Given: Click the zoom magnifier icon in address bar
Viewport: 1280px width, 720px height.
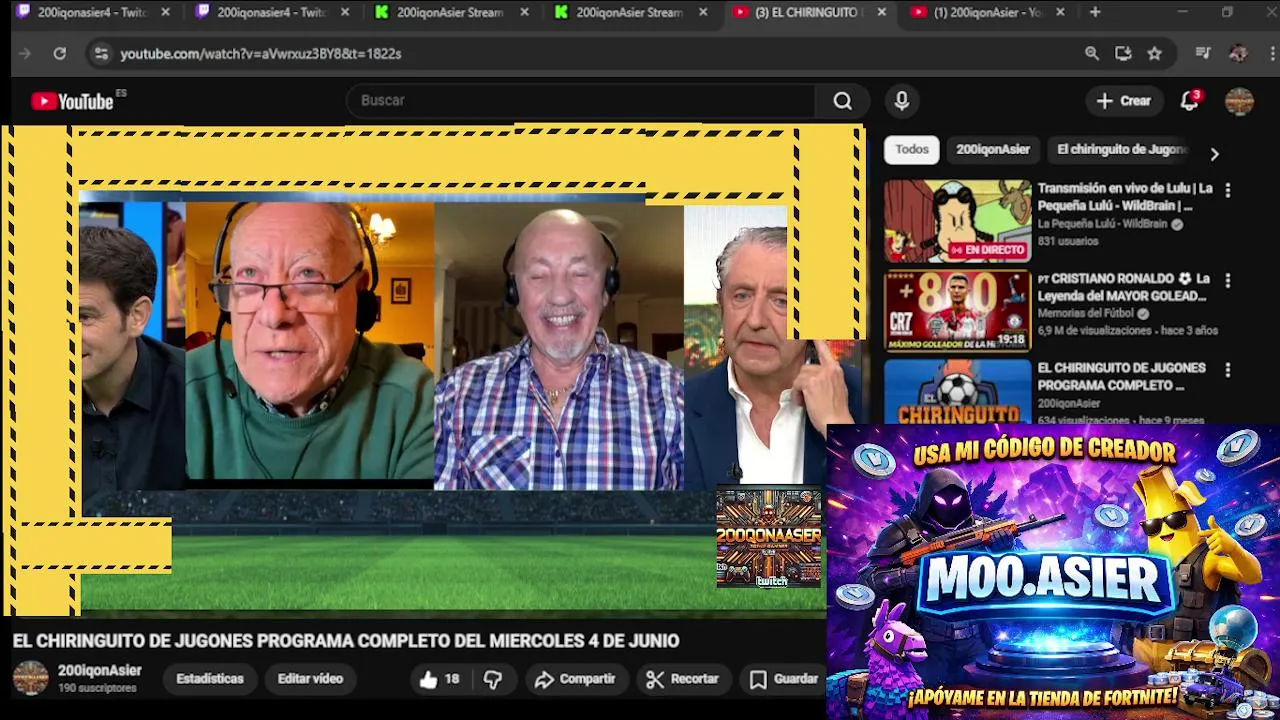Looking at the screenshot, I should point(1092,54).
